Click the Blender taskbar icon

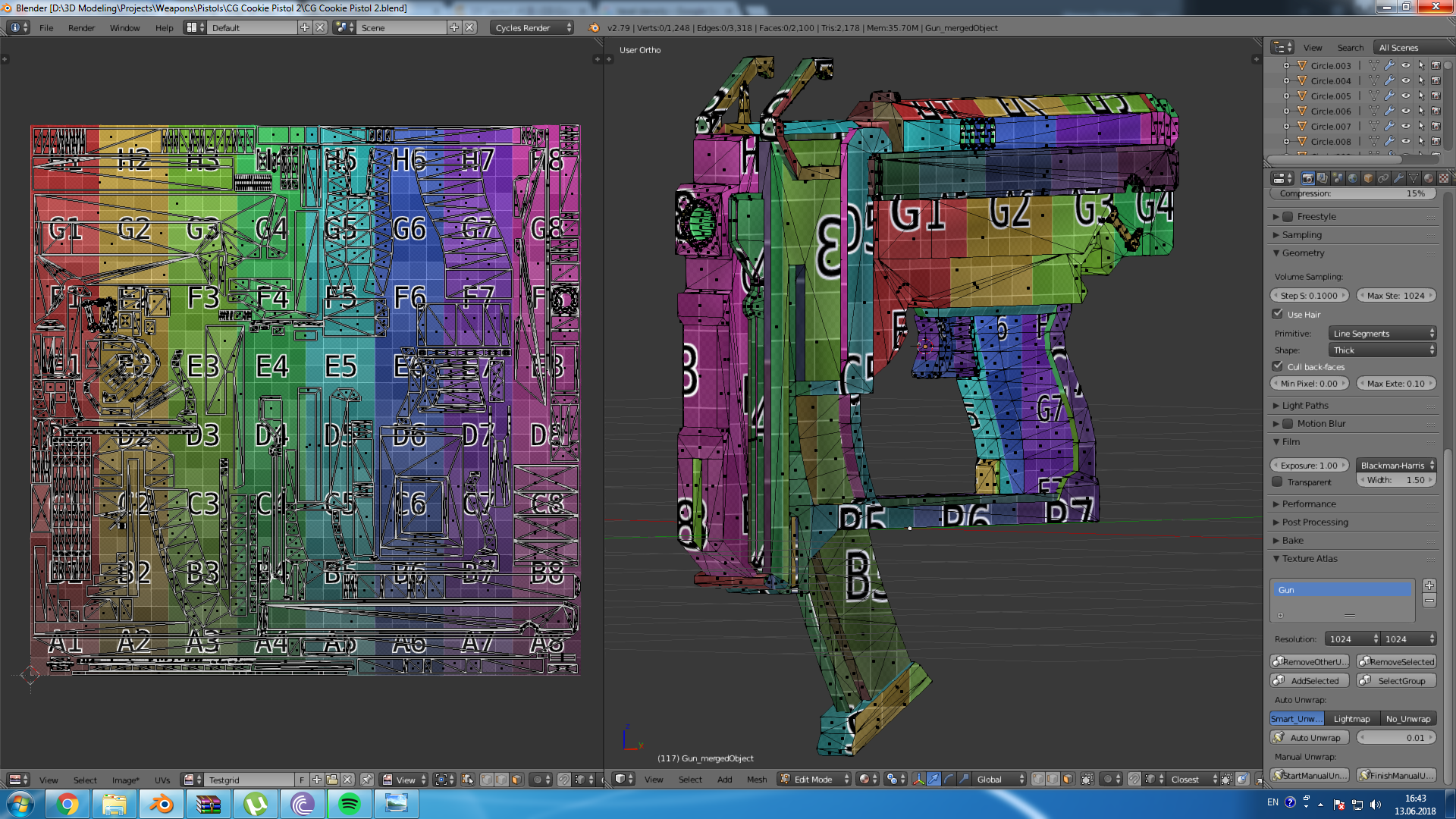pos(161,804)
